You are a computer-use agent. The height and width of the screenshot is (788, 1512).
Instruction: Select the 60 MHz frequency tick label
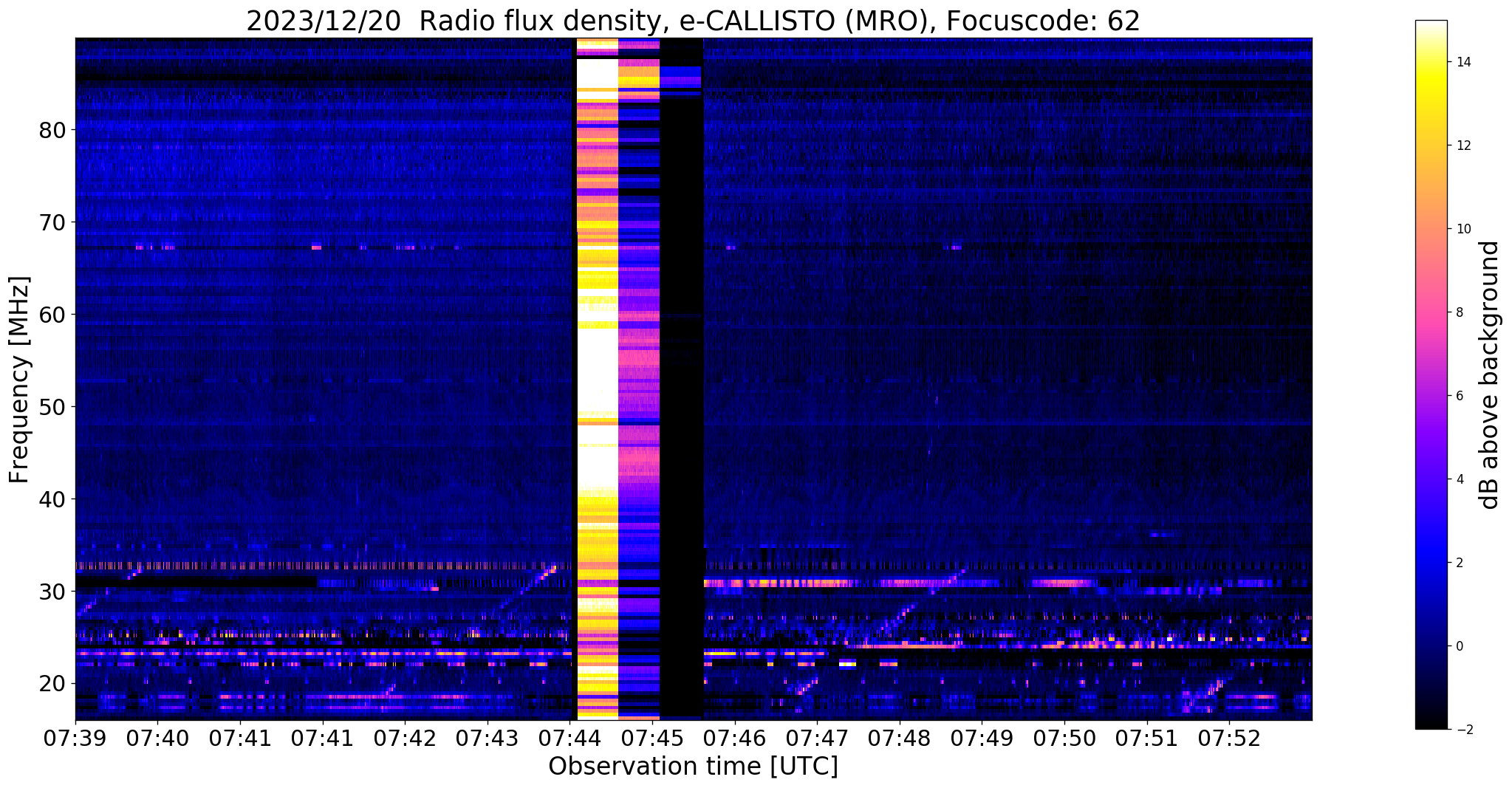point(52,315)
